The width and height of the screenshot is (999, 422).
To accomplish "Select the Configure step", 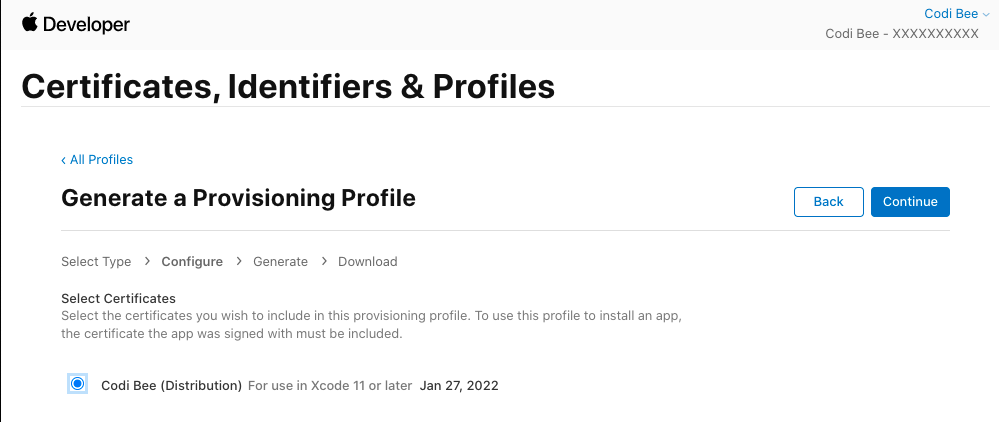I will coord(192,262).
